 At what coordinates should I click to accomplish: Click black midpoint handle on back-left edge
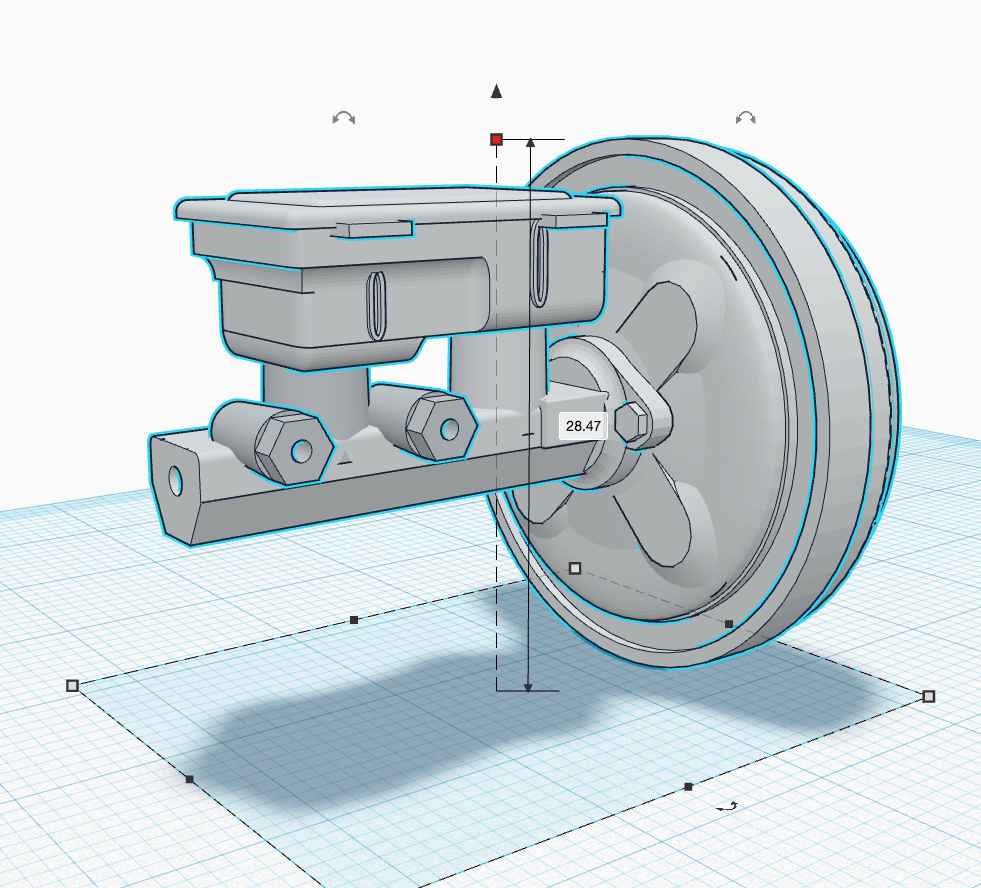pyautogui.click(x=354, y=620)
